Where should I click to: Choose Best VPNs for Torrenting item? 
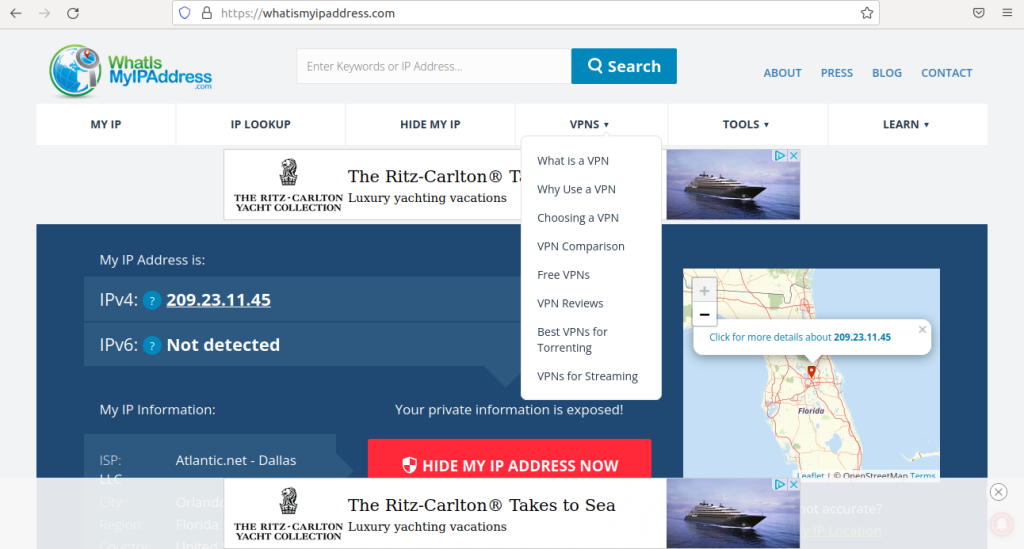pos(572,339)
